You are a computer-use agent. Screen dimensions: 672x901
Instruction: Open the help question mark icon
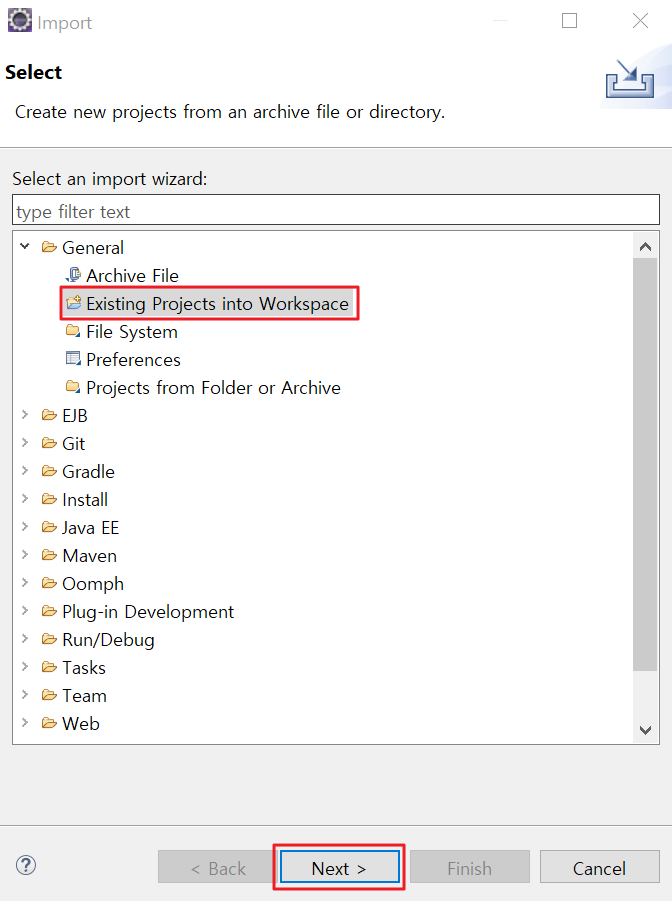point(25,866)
